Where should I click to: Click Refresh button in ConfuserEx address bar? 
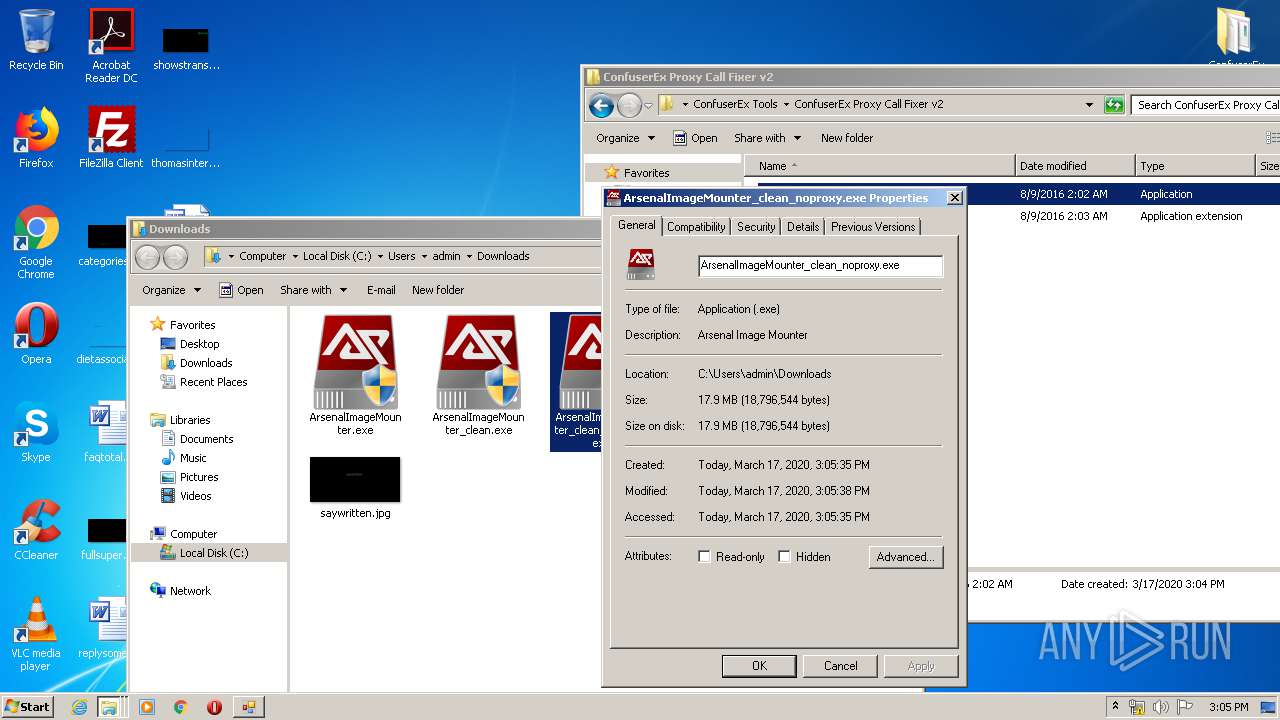coord(1114,104)
